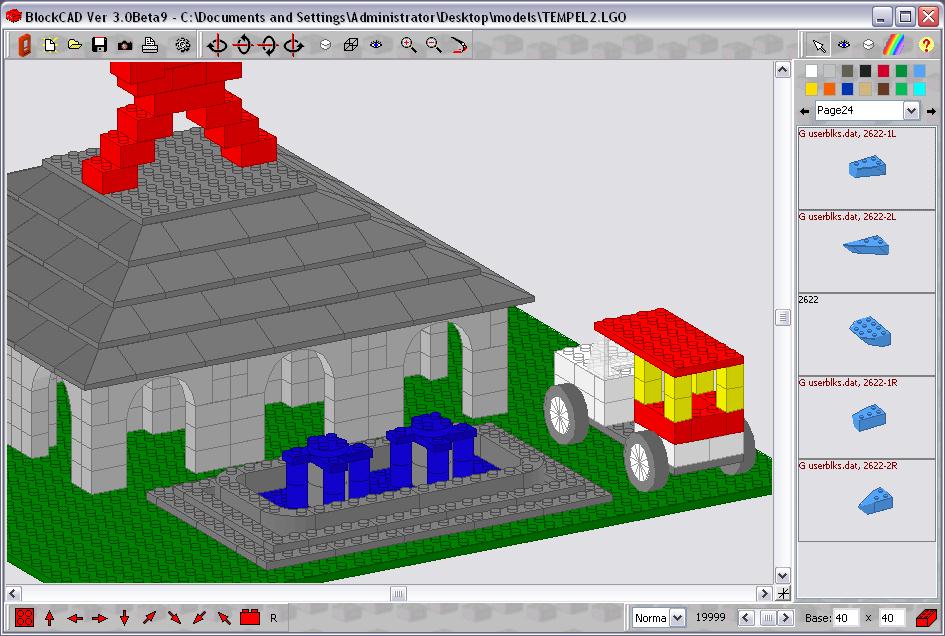Image resolution: width=945 pixels, height=636 pixels.
Task: Go to previous block page with left arrow
Action: click(x=805, y=112)
